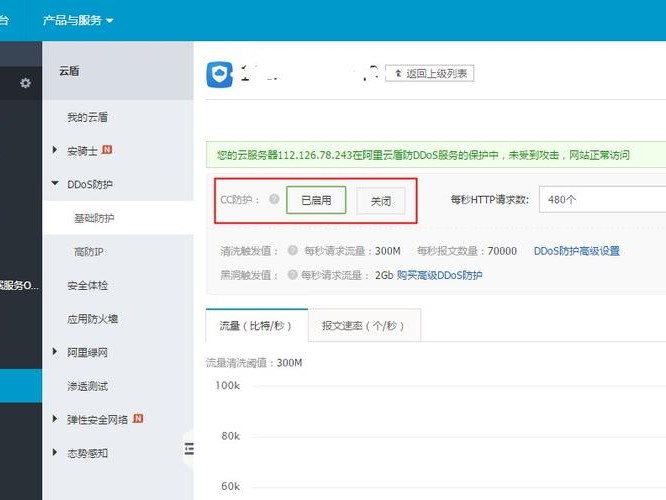The image size is (666, 500).
Task: Click help icon next to CC防护
Action: coord(274,199)
